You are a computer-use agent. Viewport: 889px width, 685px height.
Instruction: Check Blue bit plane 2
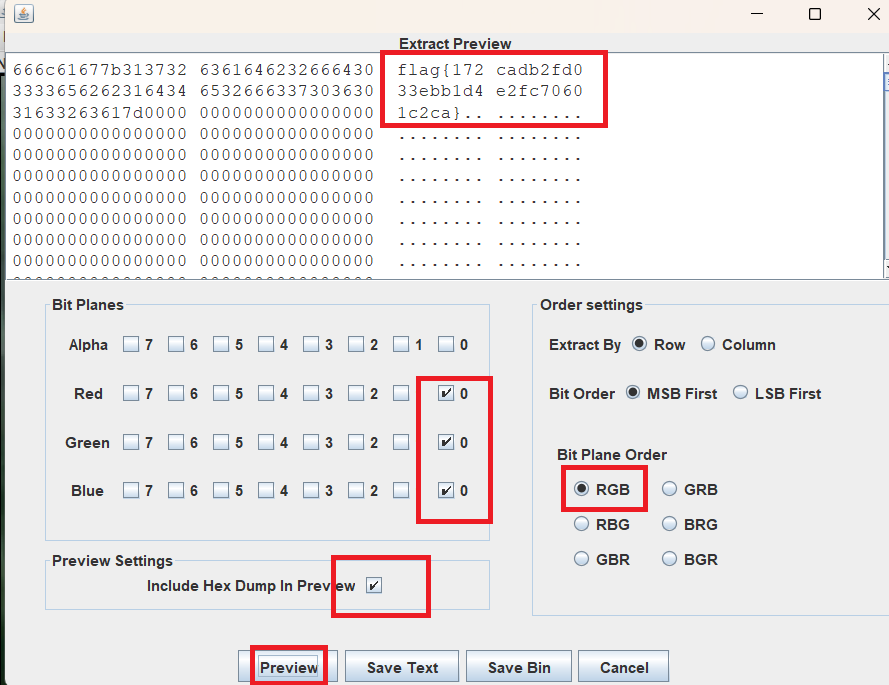point(356,490)
